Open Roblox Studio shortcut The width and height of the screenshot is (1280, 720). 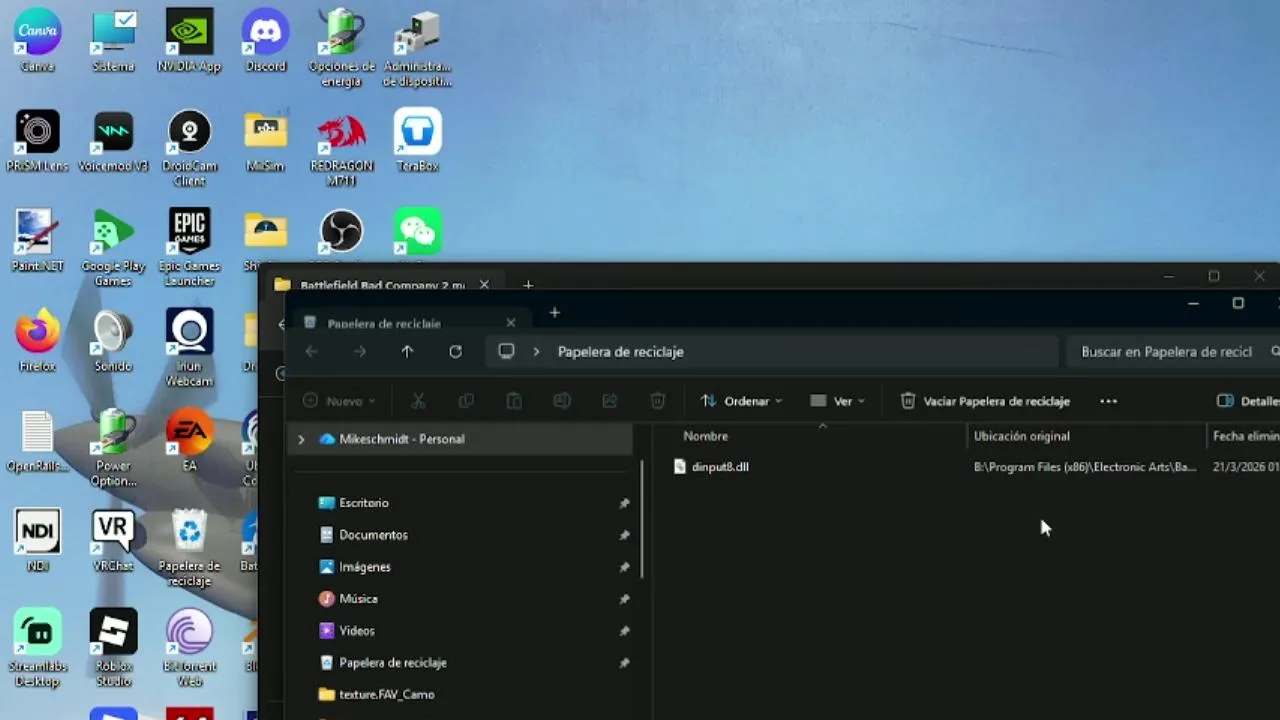click(113, 647)
